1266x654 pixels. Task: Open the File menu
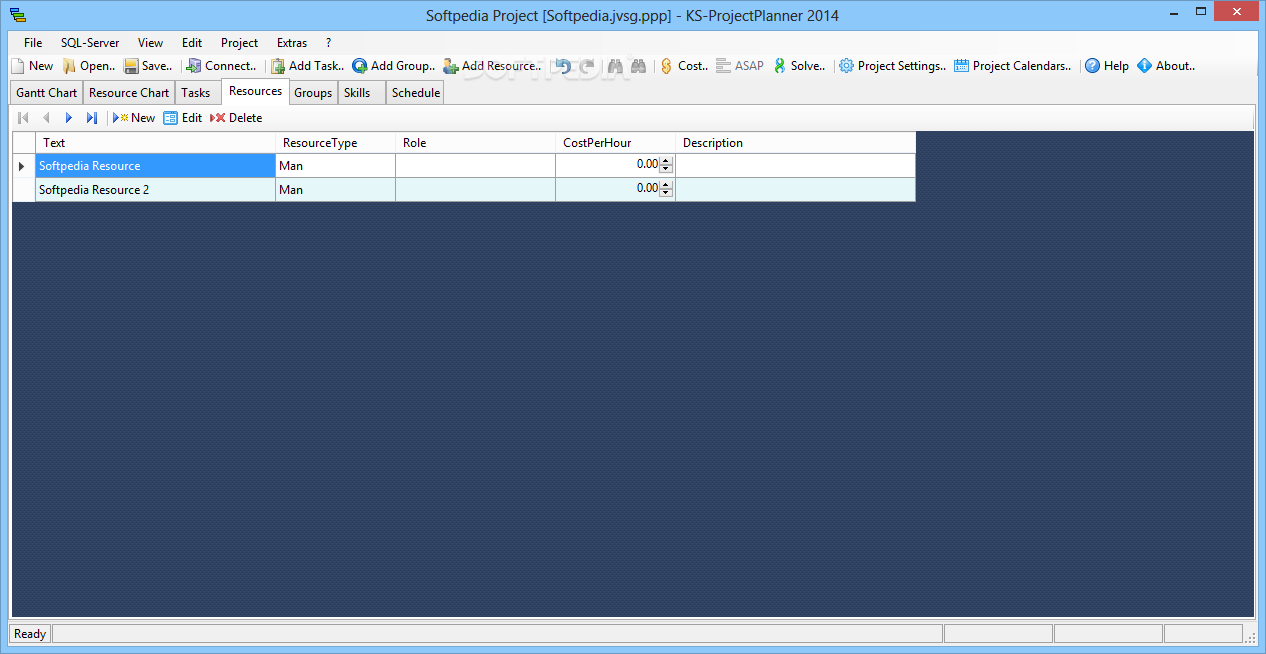[x=33, y=43]
